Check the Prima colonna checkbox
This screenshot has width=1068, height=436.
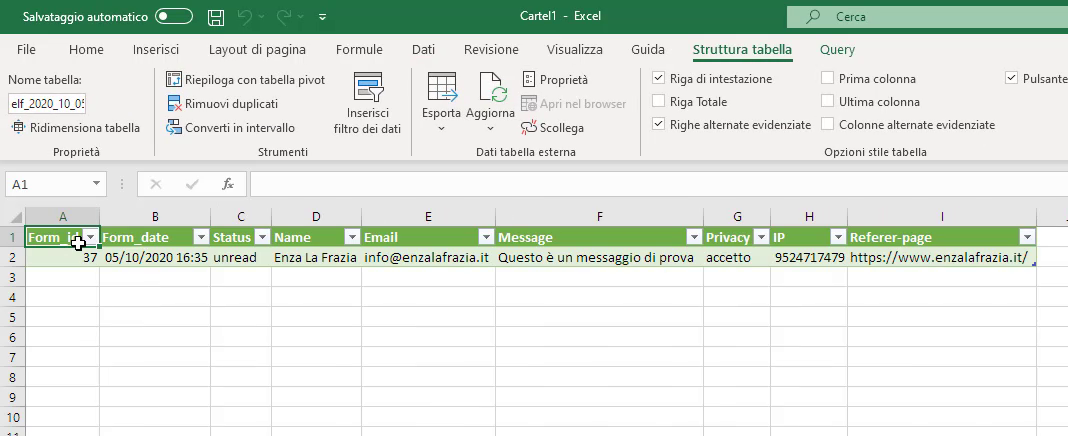coord(828,78)
